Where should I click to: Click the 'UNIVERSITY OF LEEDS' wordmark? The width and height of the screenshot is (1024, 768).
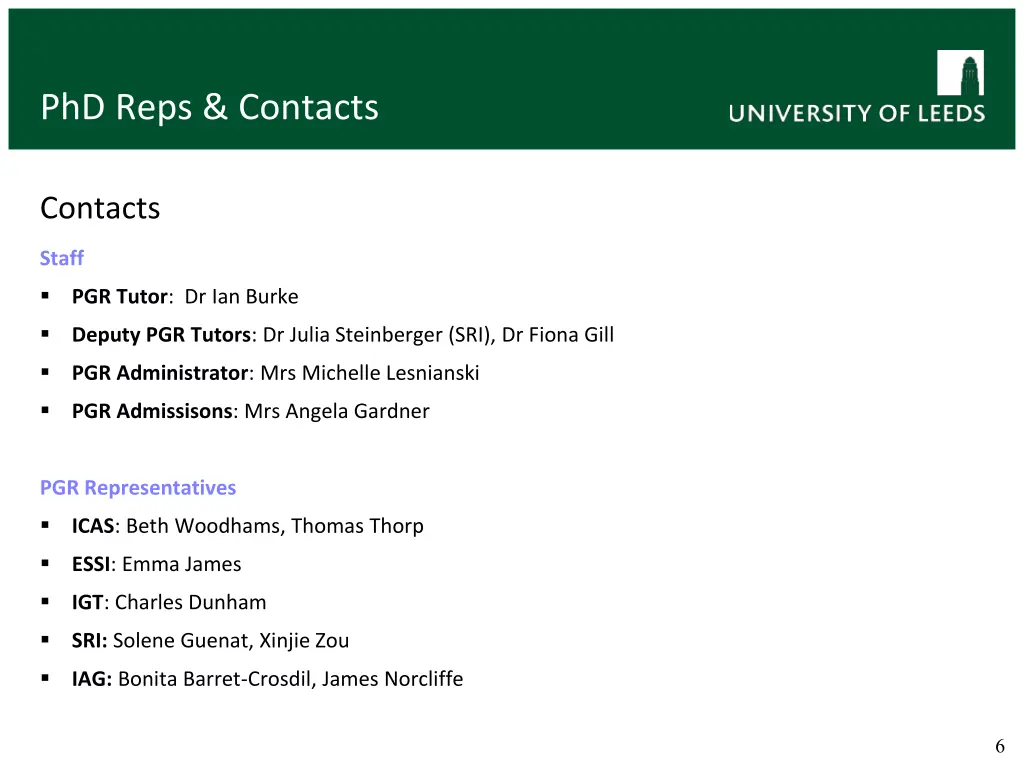tap(857, 113)
